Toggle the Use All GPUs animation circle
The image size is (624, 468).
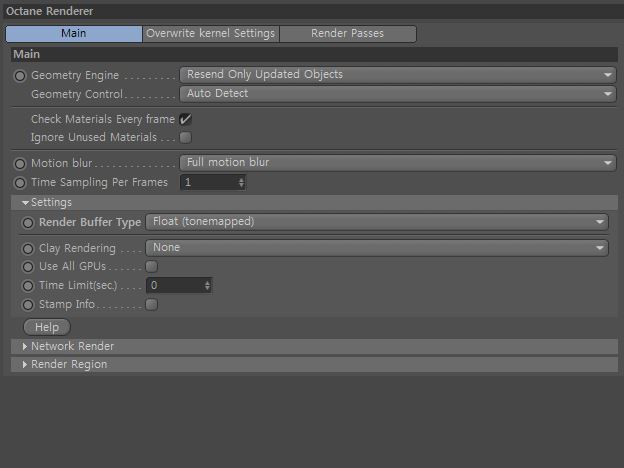click(x=28, y=267)
